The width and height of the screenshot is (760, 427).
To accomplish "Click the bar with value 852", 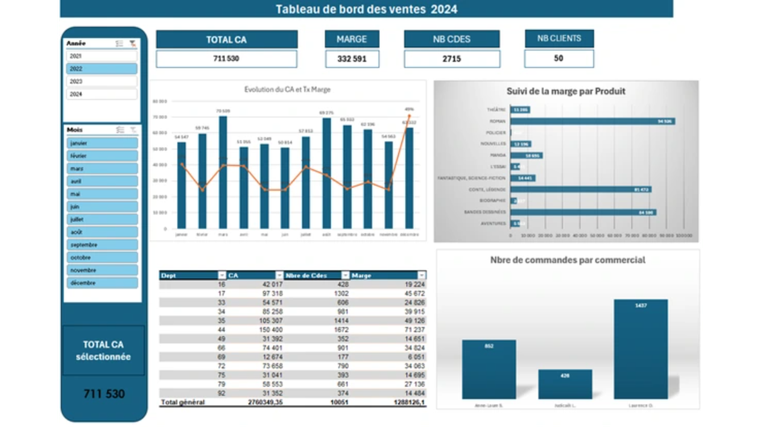I will point(489,369).
